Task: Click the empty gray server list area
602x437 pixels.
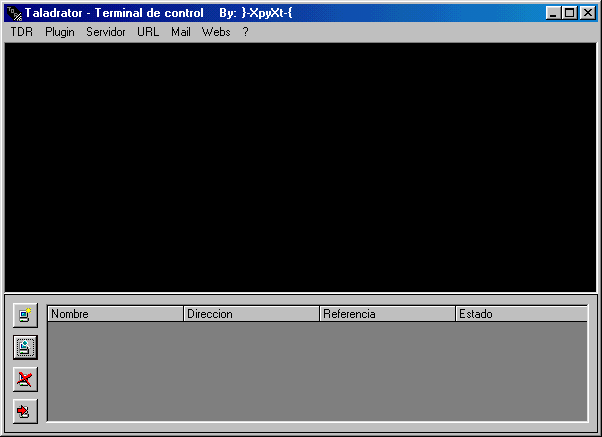Action: tap(316, 370)
